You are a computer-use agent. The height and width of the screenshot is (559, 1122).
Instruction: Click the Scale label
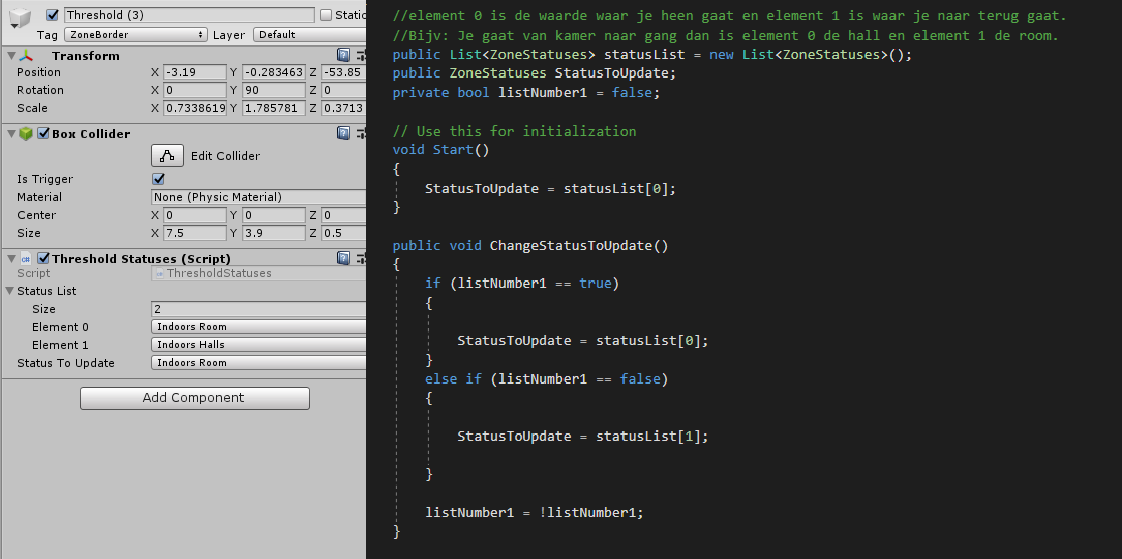[x=32, y=108]
